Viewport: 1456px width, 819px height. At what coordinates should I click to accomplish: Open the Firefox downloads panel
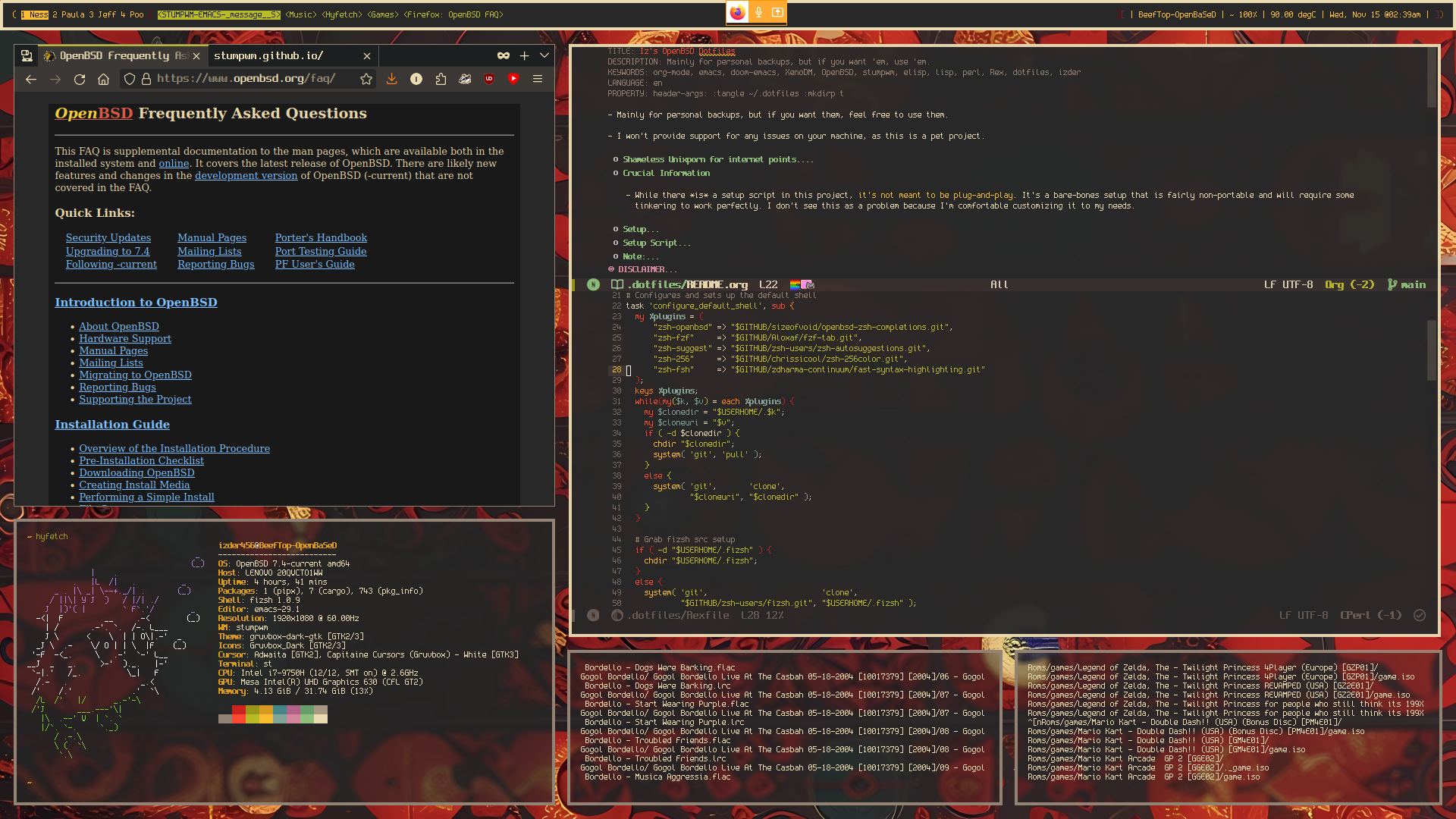click(x=392, y=79)
